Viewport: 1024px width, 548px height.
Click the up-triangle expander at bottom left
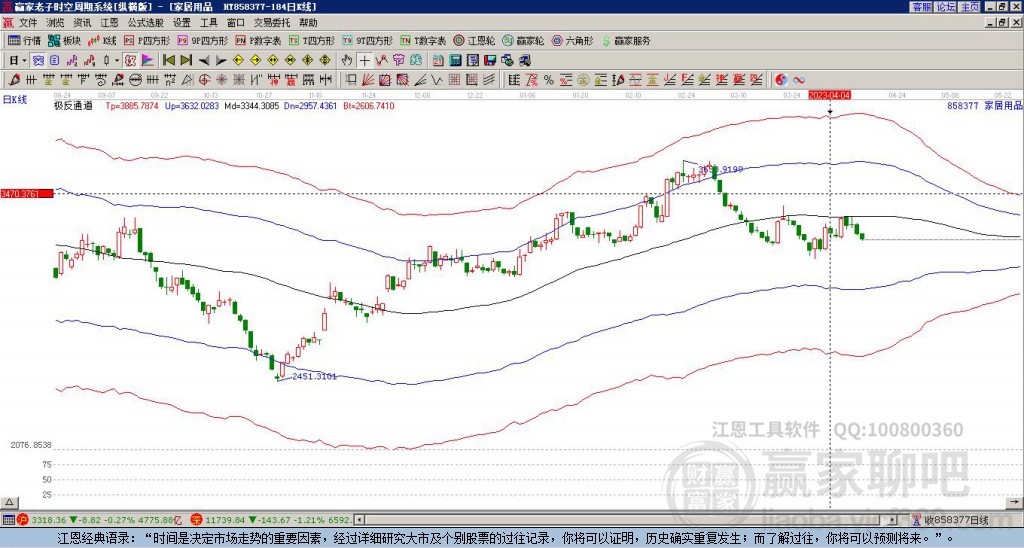click(x=8, y=502)
